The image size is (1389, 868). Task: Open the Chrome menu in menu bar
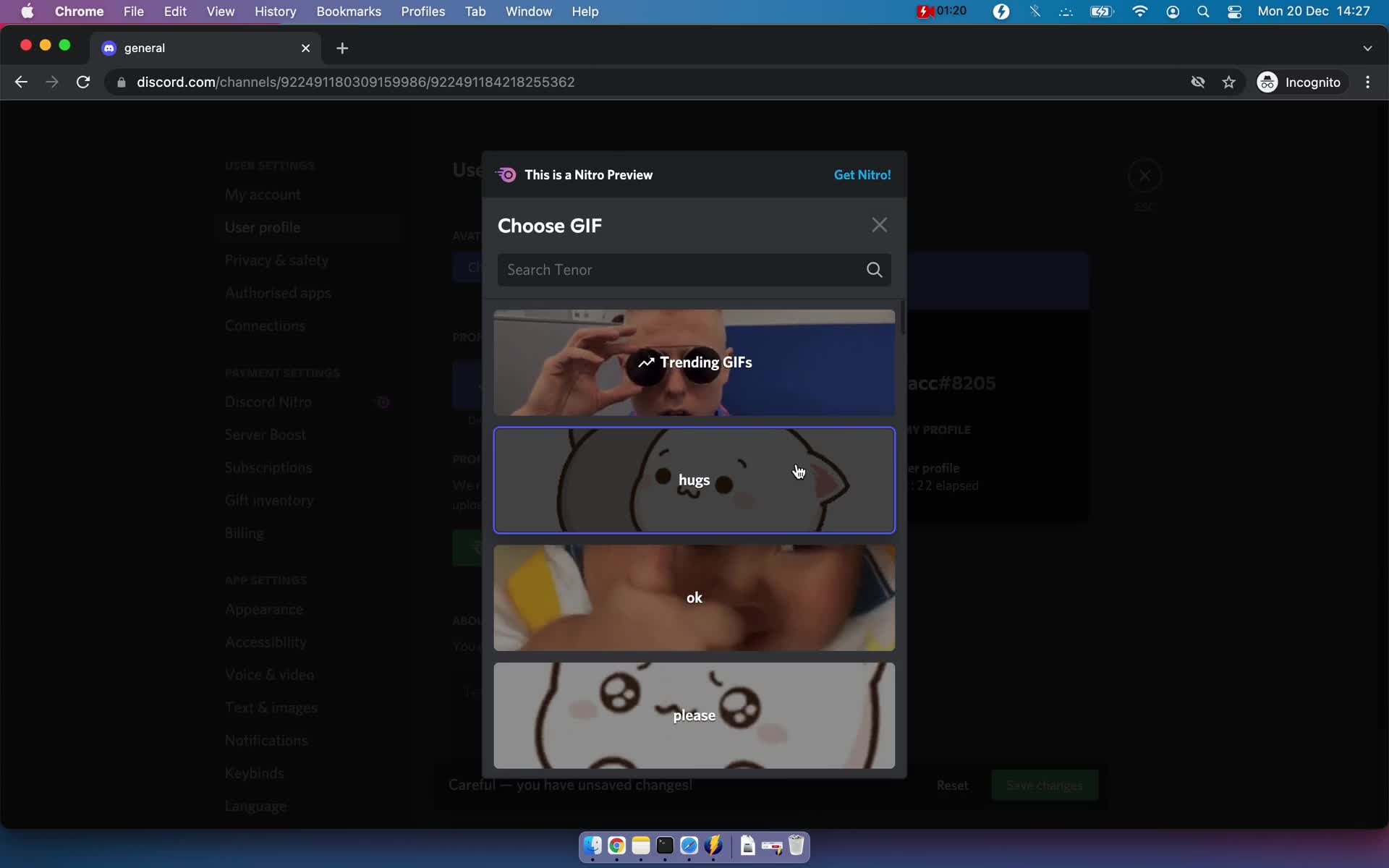79,12
